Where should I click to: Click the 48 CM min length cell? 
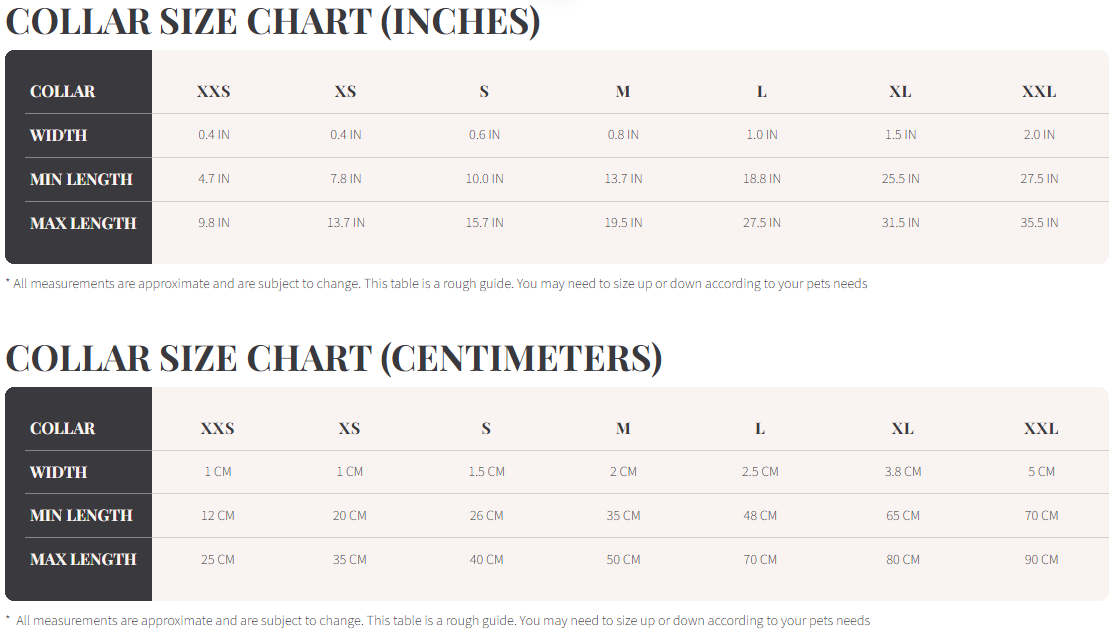[760, 516]
